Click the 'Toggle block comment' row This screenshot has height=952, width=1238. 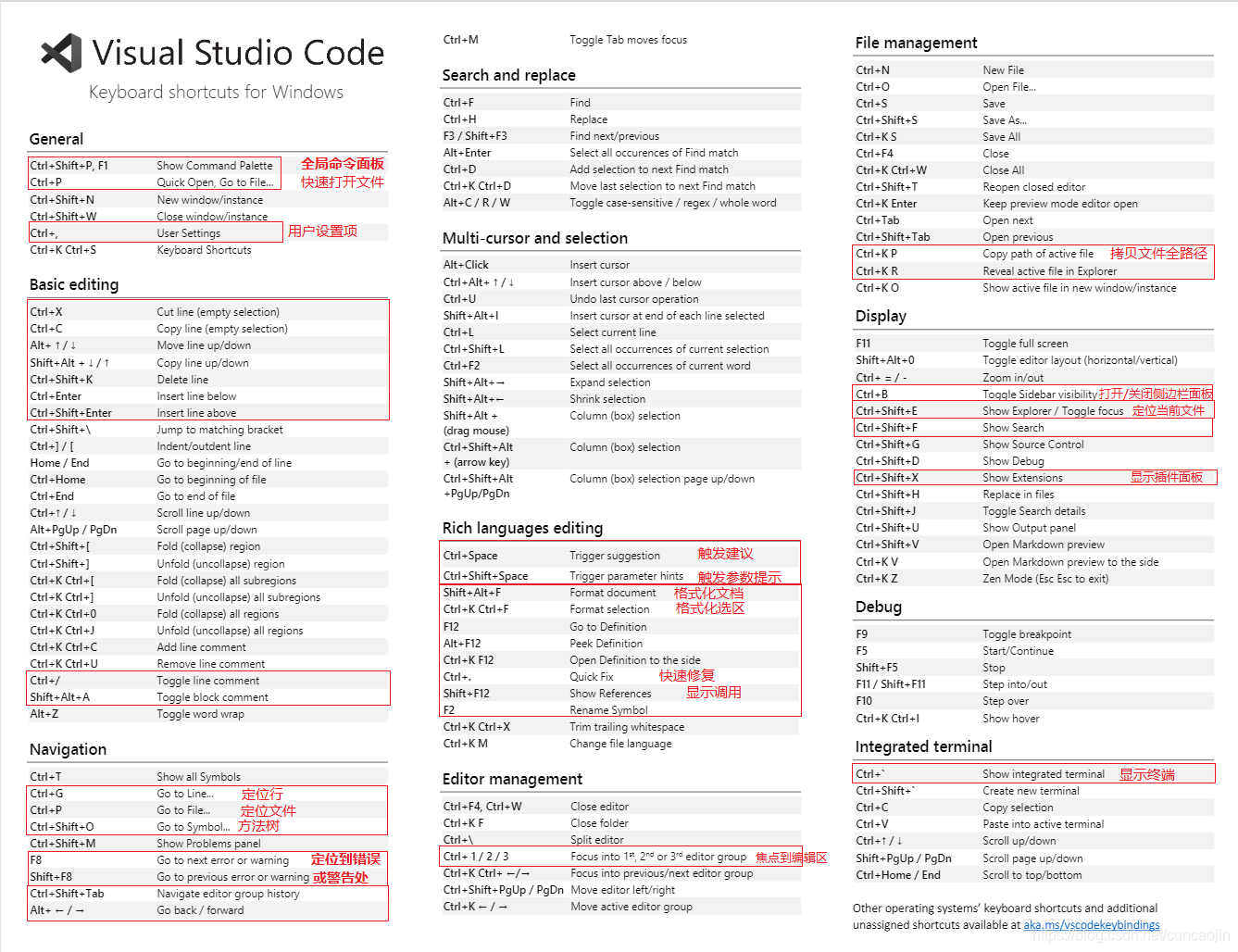click(x=208, y=697)
